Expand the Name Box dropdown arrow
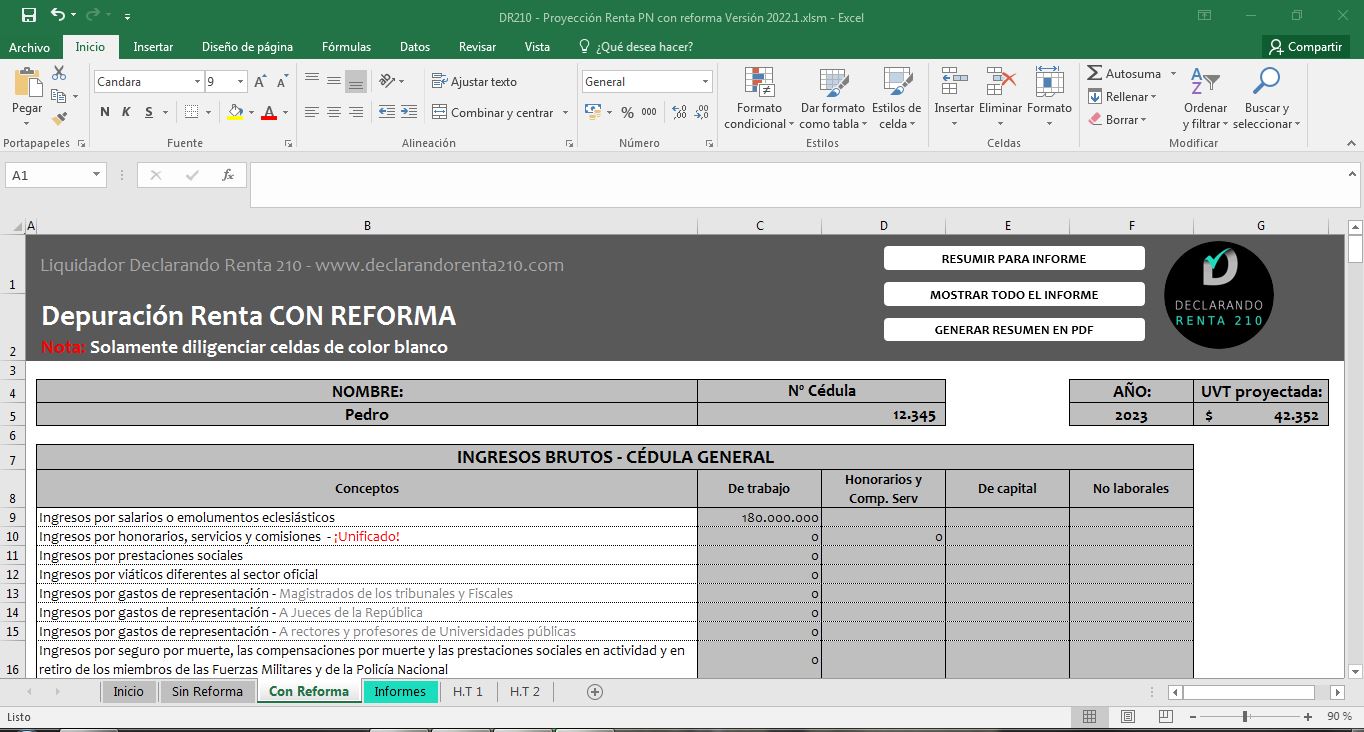1364x732 pixels. (97, 175)
